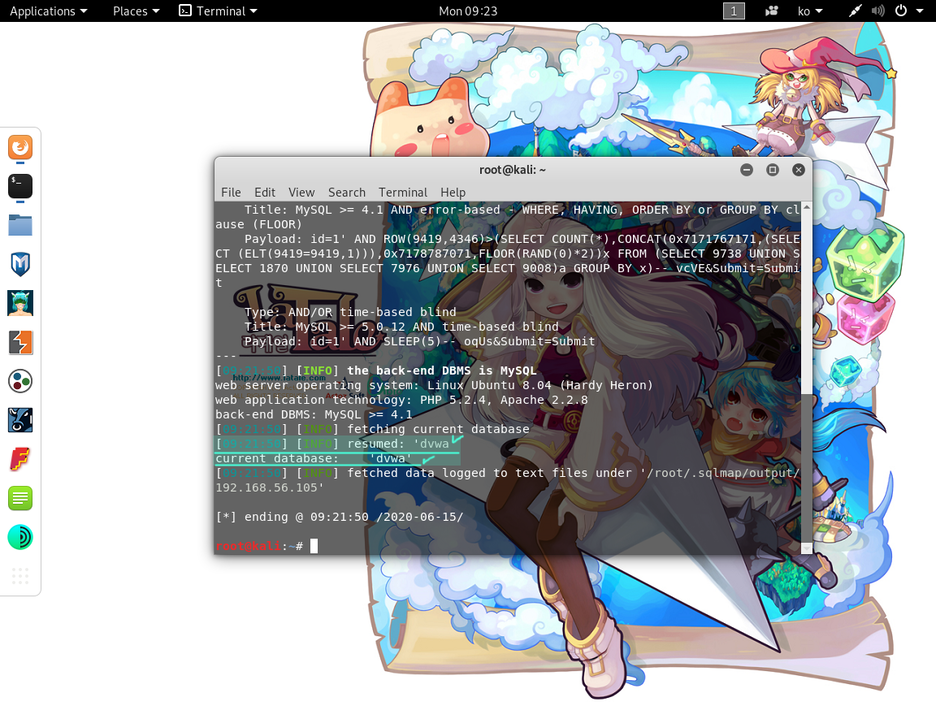
Task: Click the terminal prompt cursor line
Action: [x=267, y=546]
